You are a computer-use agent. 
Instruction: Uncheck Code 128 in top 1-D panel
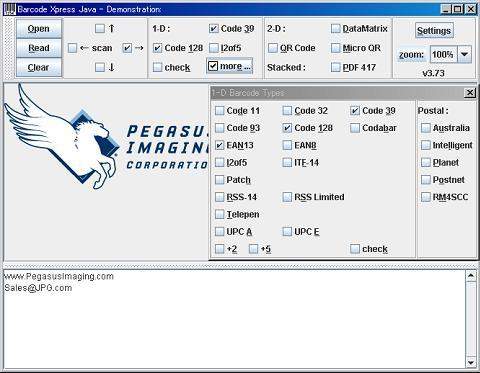coord(157,48)
